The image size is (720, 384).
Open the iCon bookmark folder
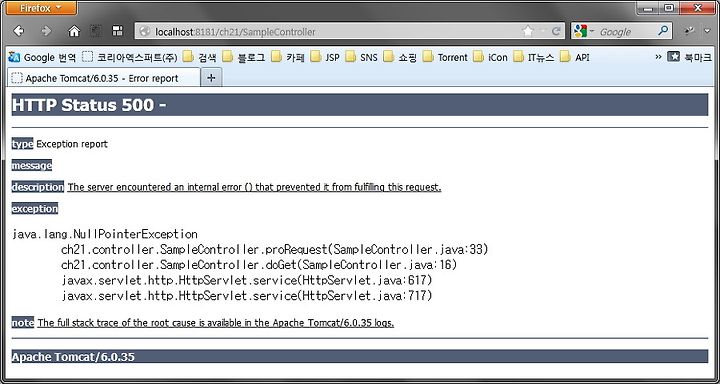[490, 57]
